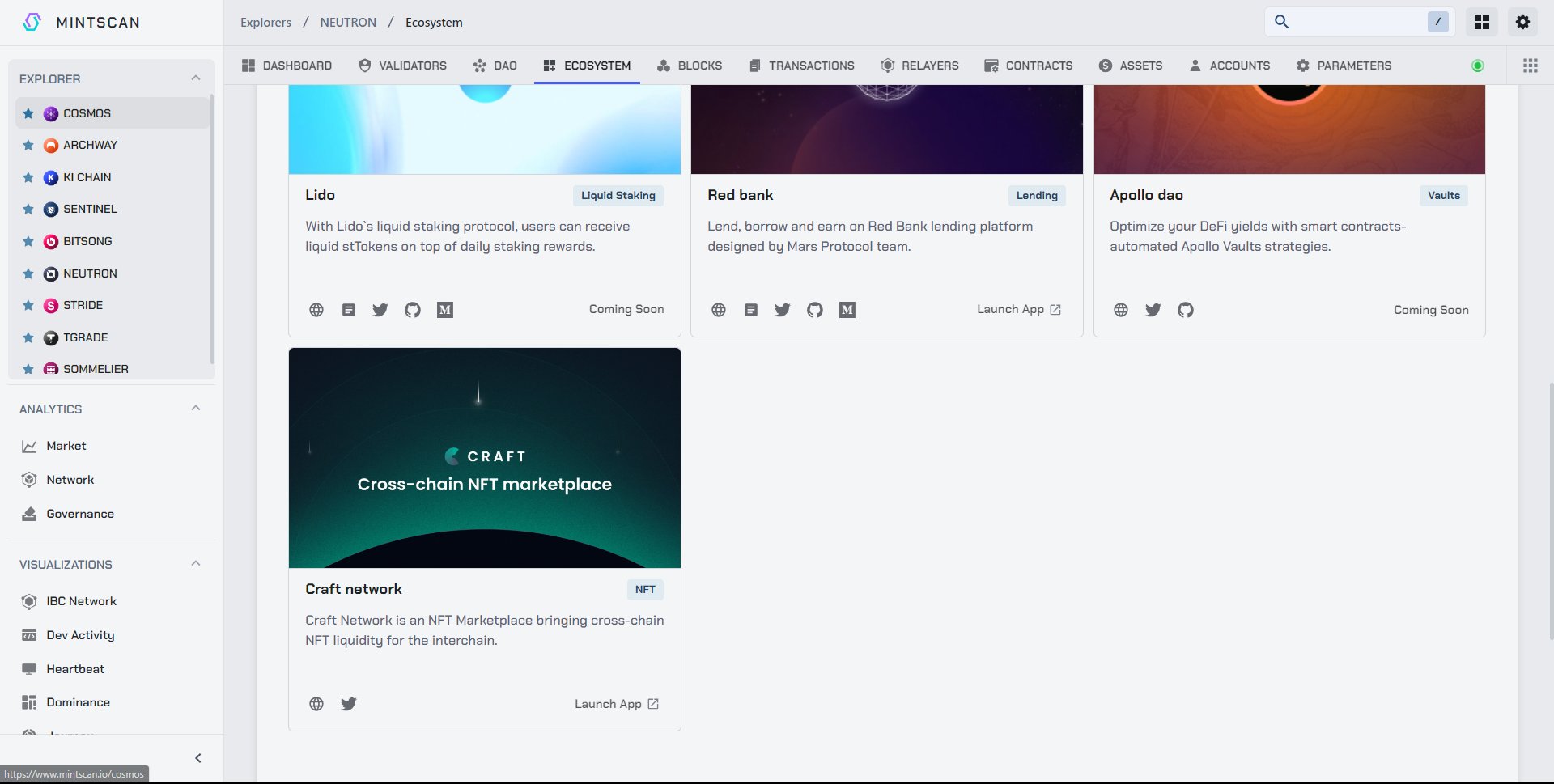Click Launch App on Red bank card
The height and width of the screenshot is (784, 1554).
click(1019, 310)
